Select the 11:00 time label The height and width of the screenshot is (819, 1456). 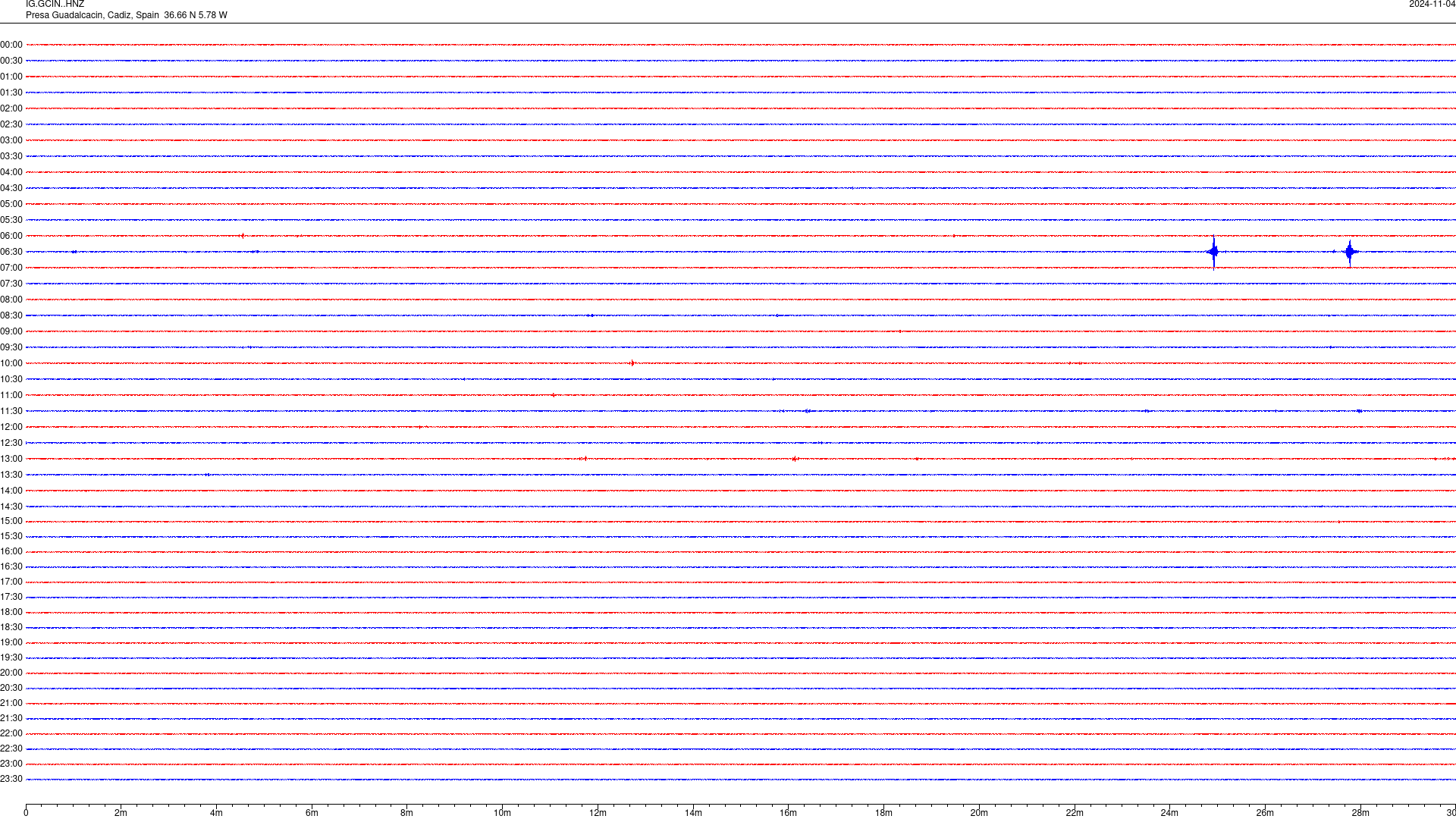(x=11, y=395)
